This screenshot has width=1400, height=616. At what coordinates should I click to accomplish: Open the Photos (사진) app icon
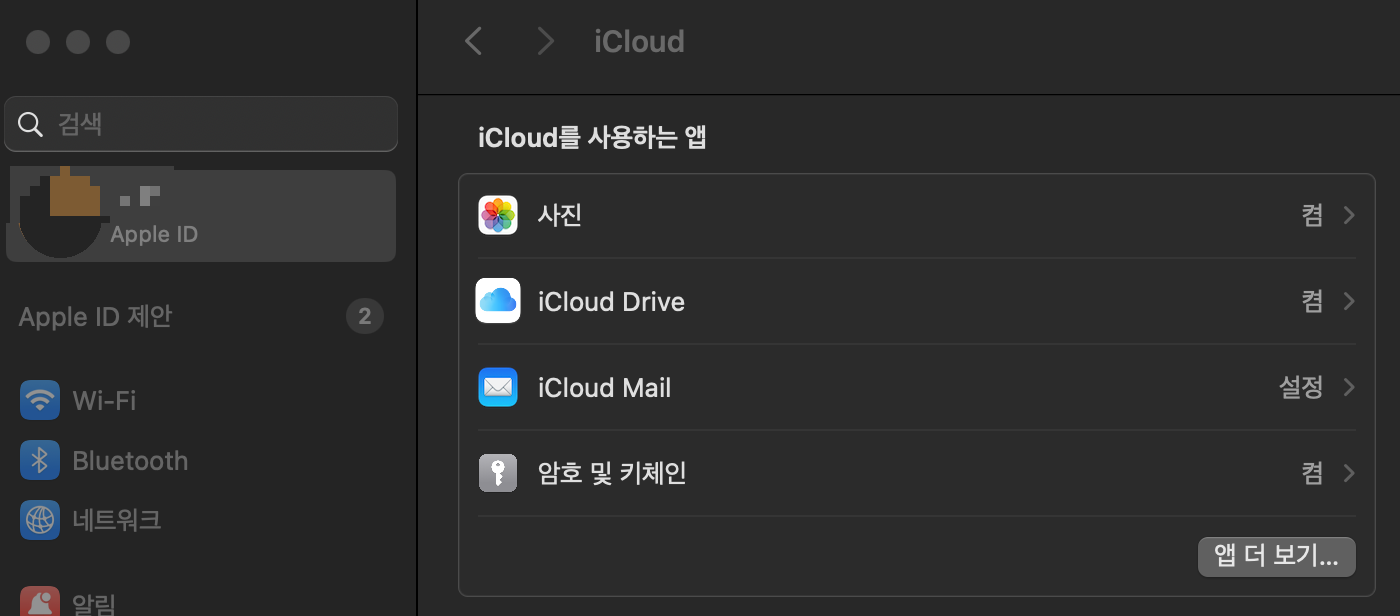point(498,215)
